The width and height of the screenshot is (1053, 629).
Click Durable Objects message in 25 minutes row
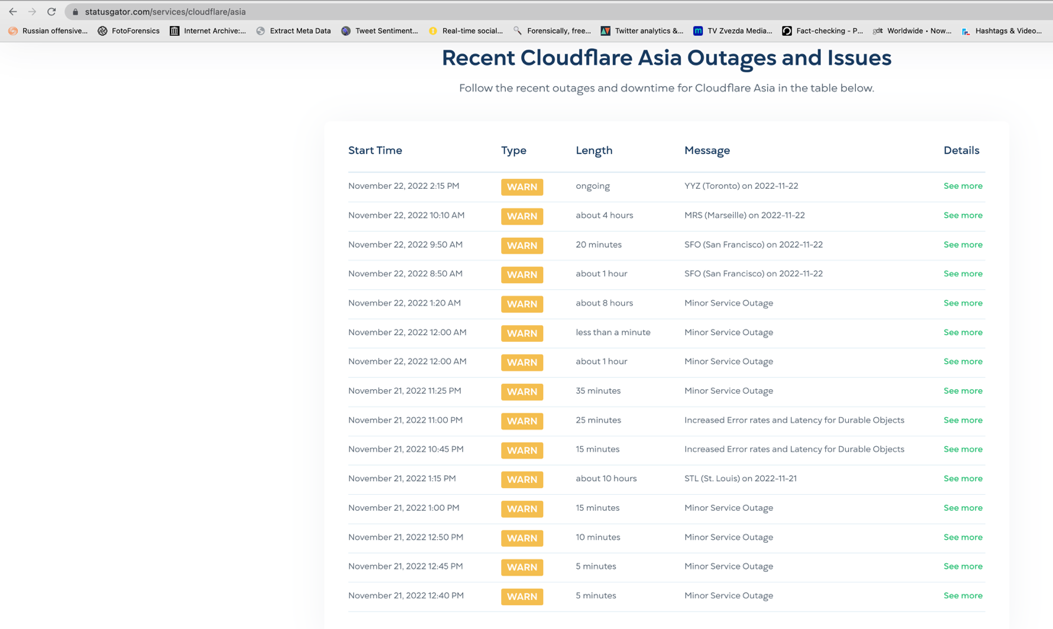794,420
